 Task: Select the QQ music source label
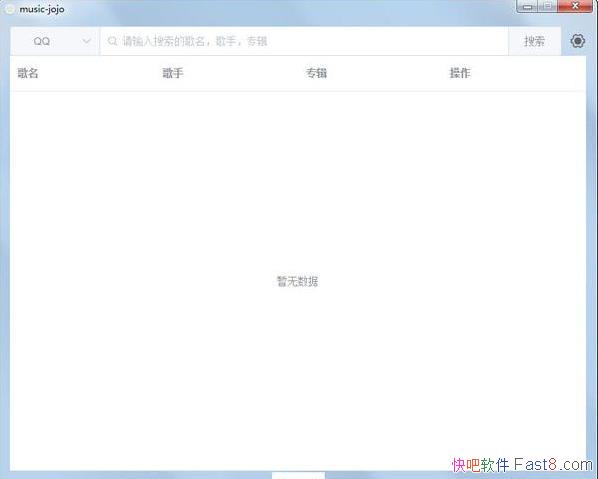(x=42, y=41)
